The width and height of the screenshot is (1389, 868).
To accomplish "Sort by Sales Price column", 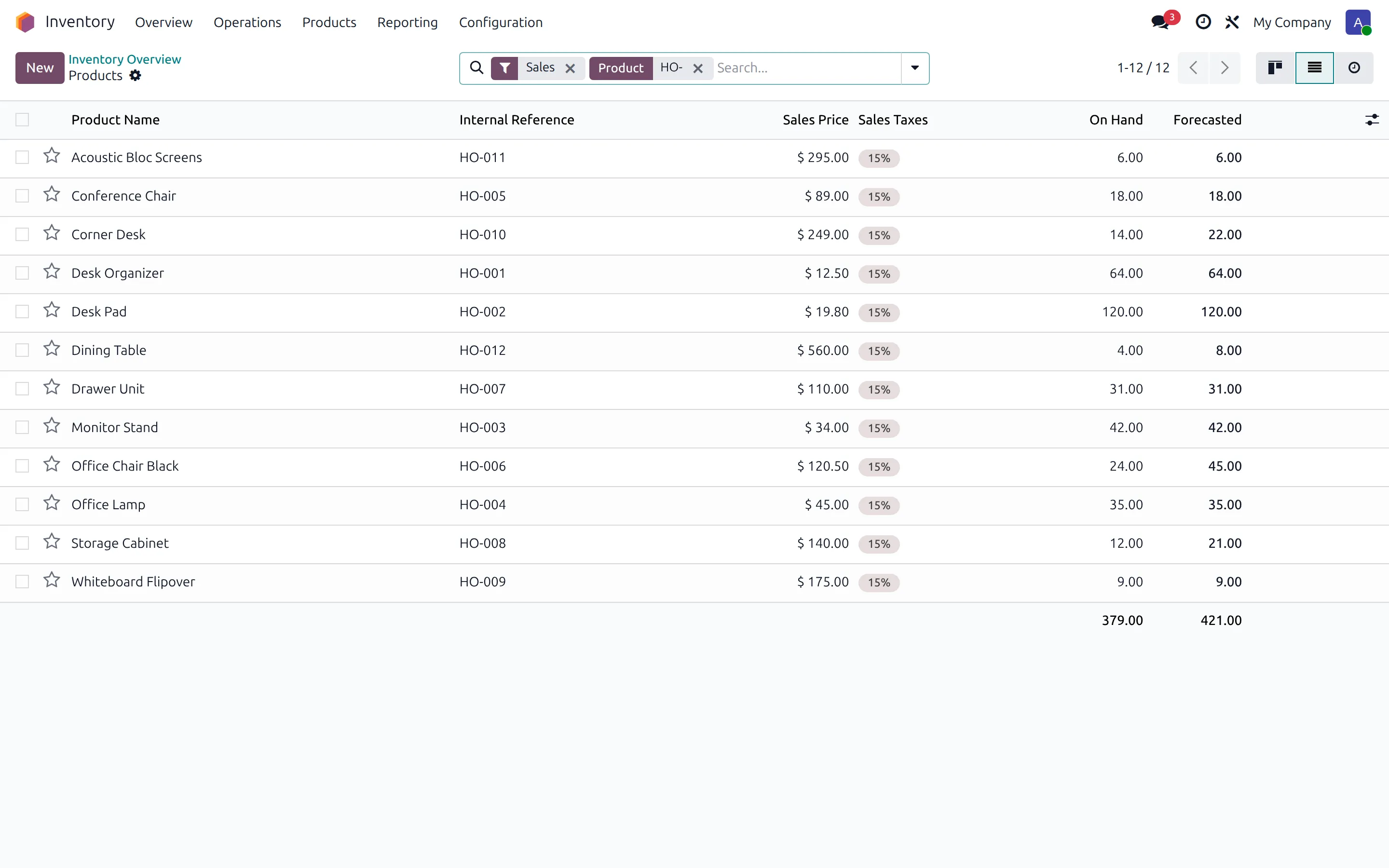I will [815, 120].
